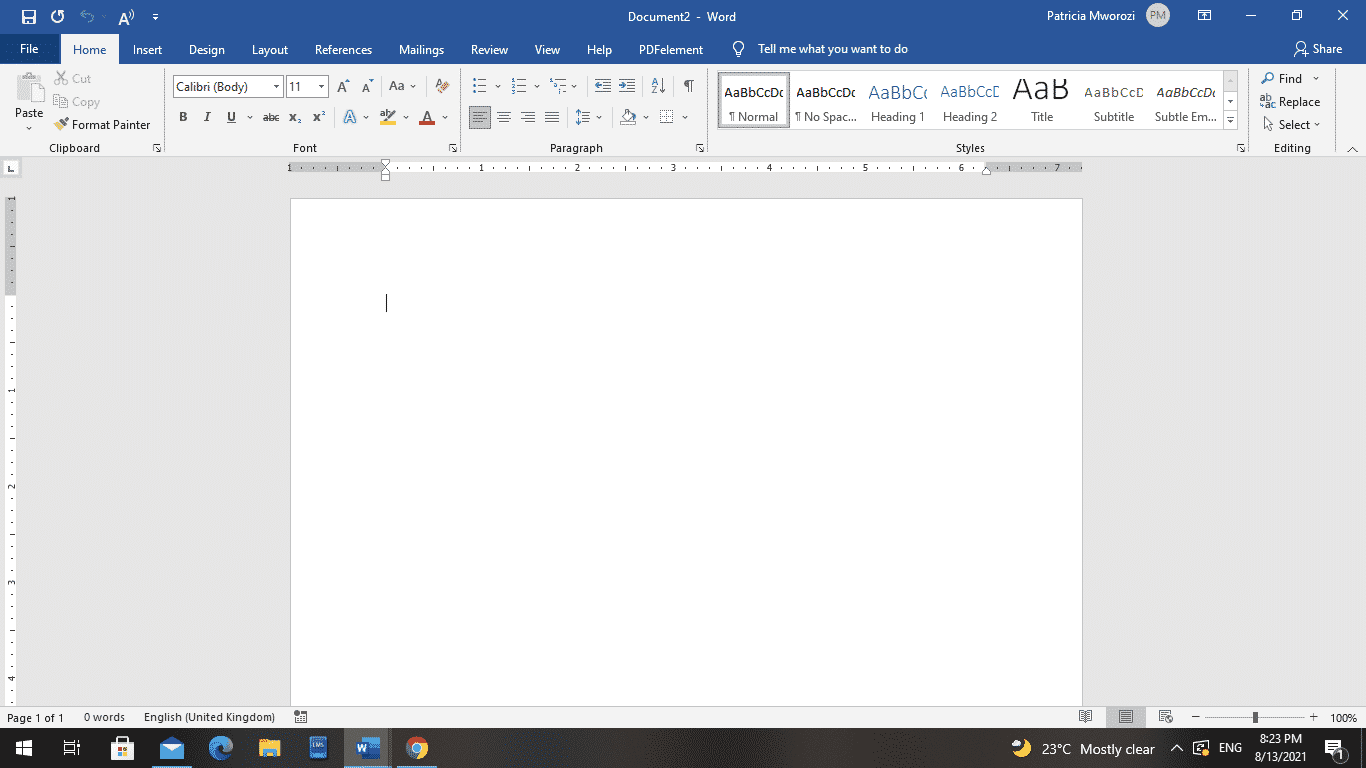The width and height of the screenshot is (1366, 768).
Task: Center align the paragraph
Action: (x=504, y=116)
